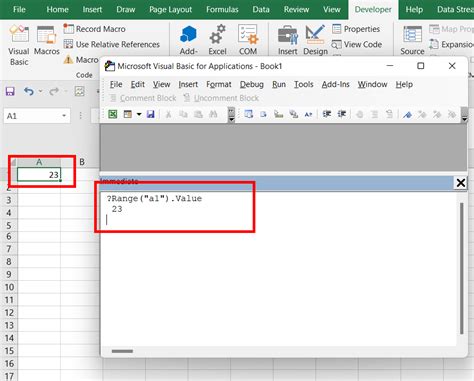Save the project with VBA toolbar disk icon
The width and height of the screenshot is (474, 381).
151,114
